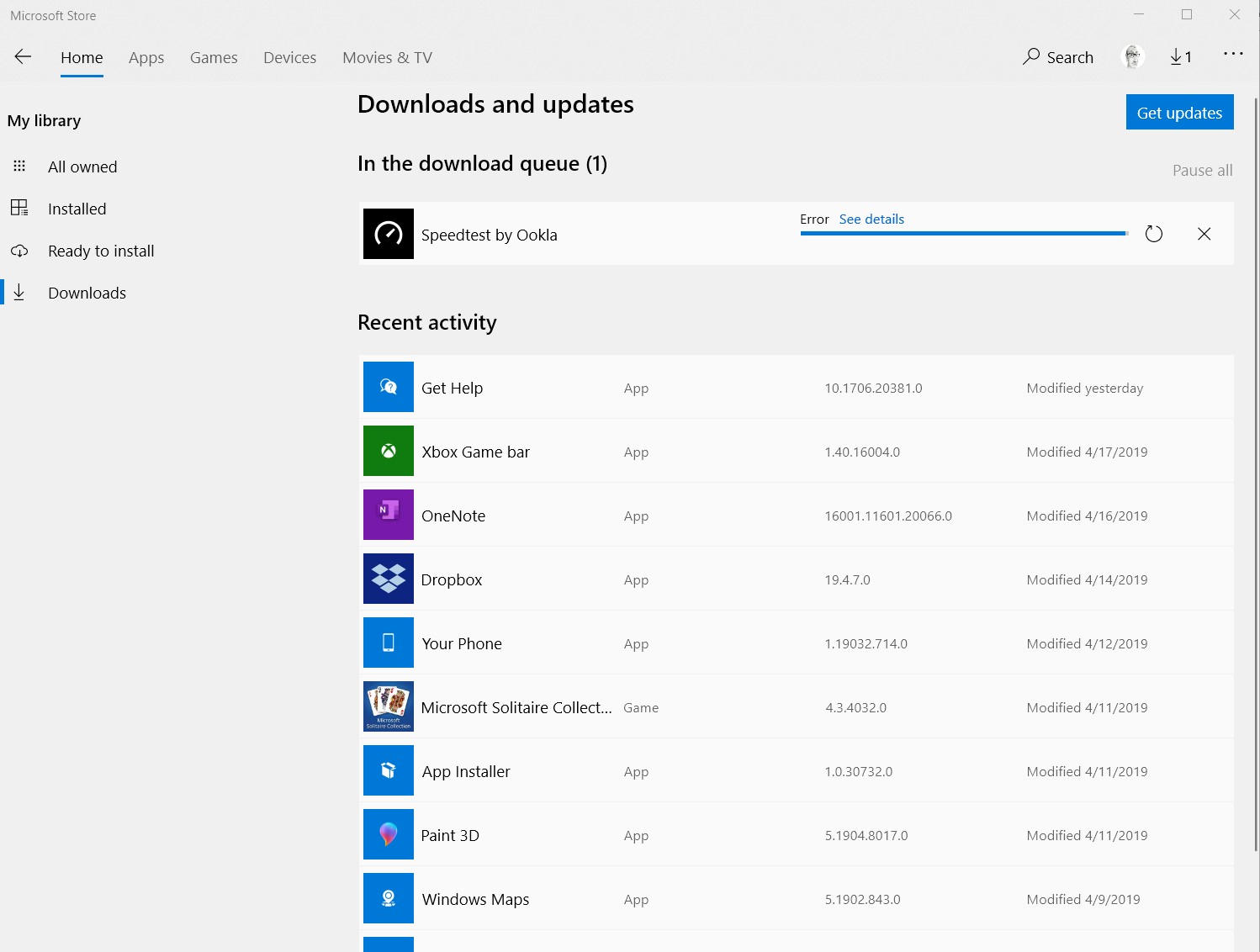Open Speedtest by Ookla entry name
Screen dimensions: 1260x952
pyautogui.click(x=490, y=235)
